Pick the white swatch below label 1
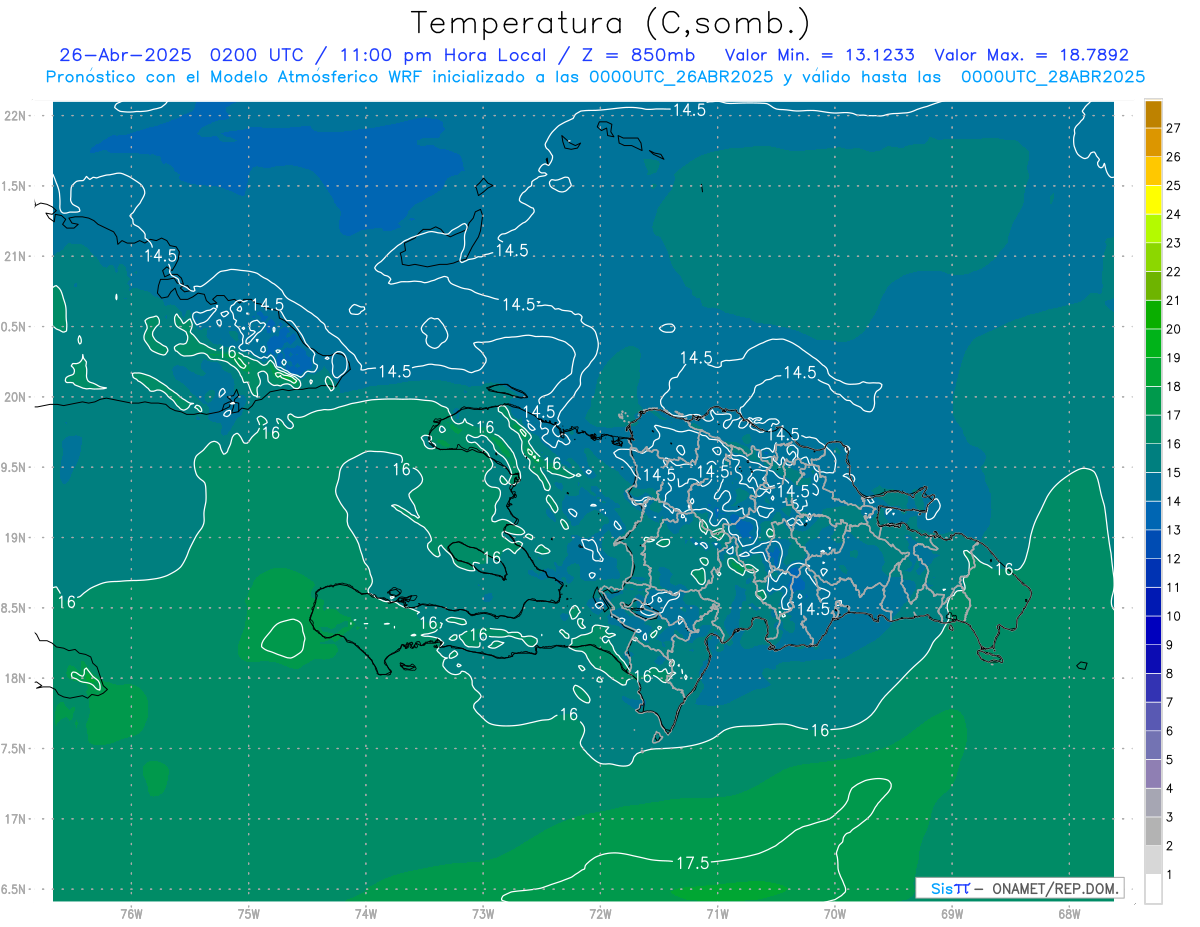 click(1153, 889)
